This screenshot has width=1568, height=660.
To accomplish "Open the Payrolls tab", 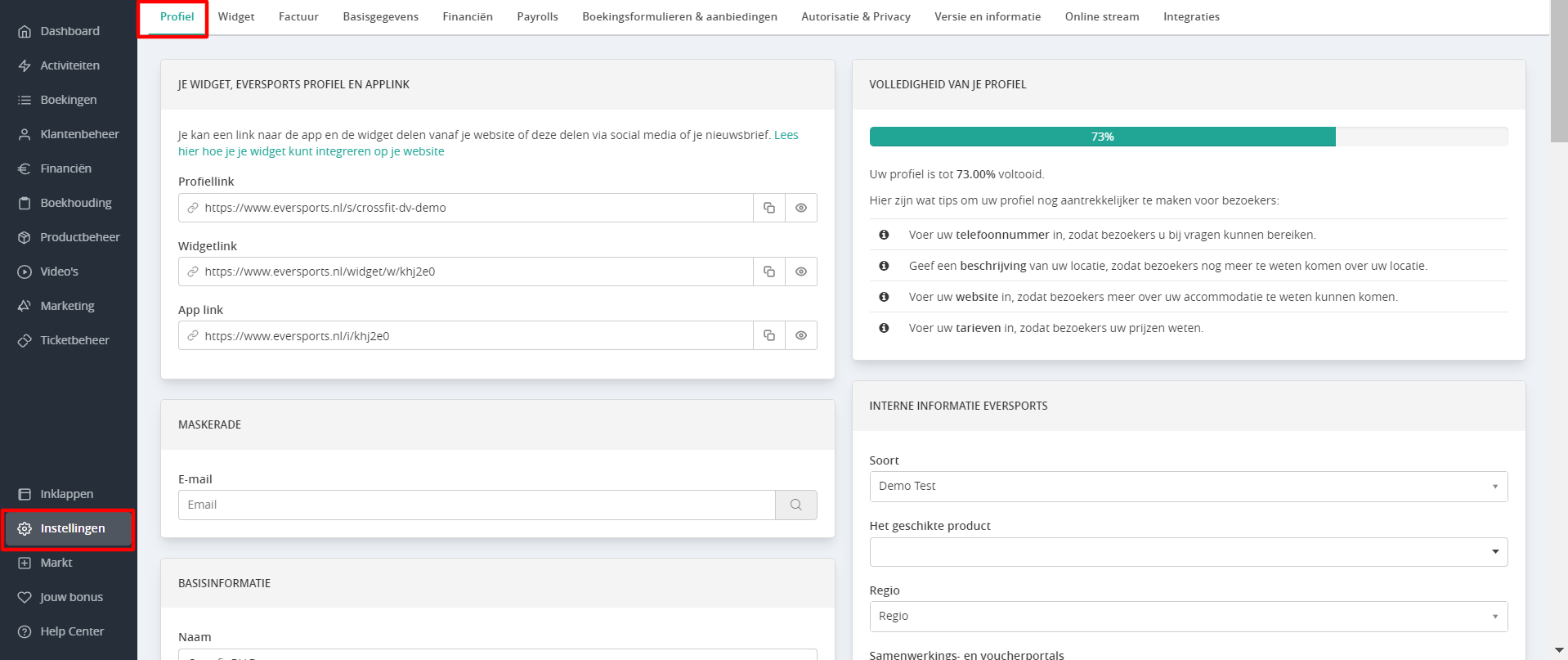I will [537, 16].
